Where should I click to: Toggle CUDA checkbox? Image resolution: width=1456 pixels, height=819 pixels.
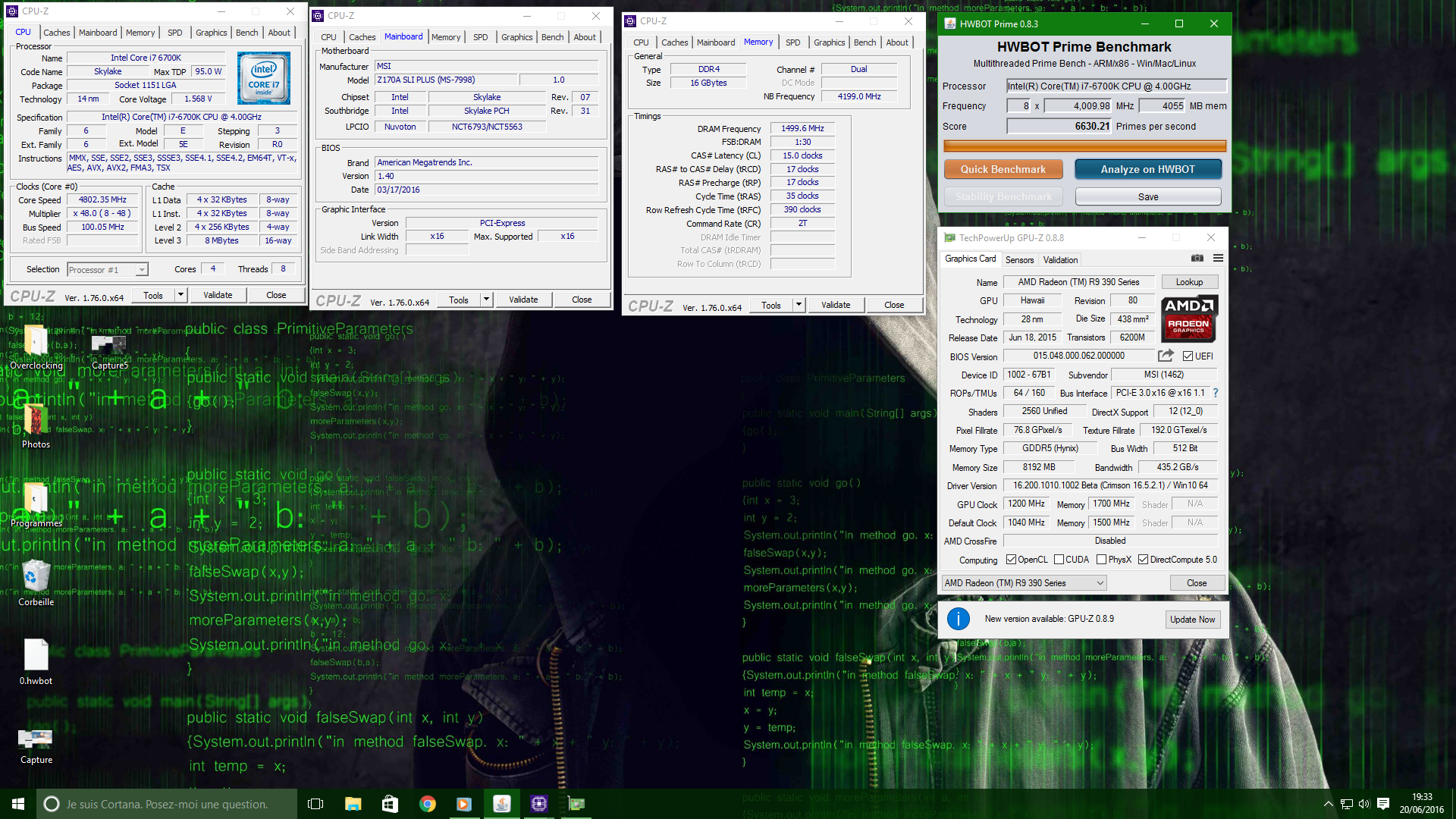click(1059, 560)
